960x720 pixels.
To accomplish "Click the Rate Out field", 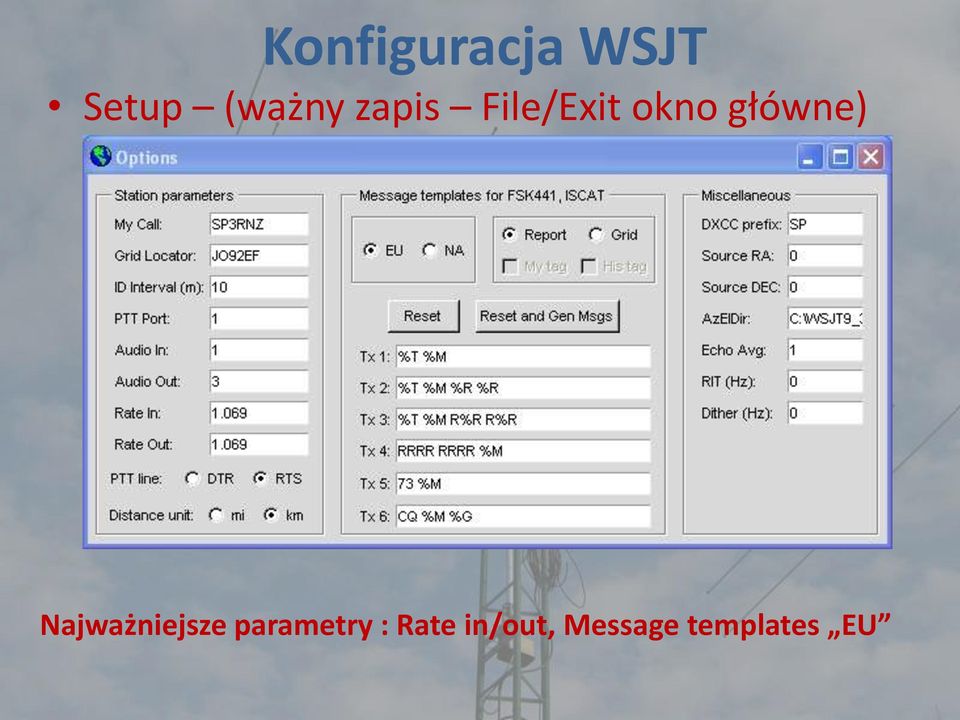I will 258,444.
